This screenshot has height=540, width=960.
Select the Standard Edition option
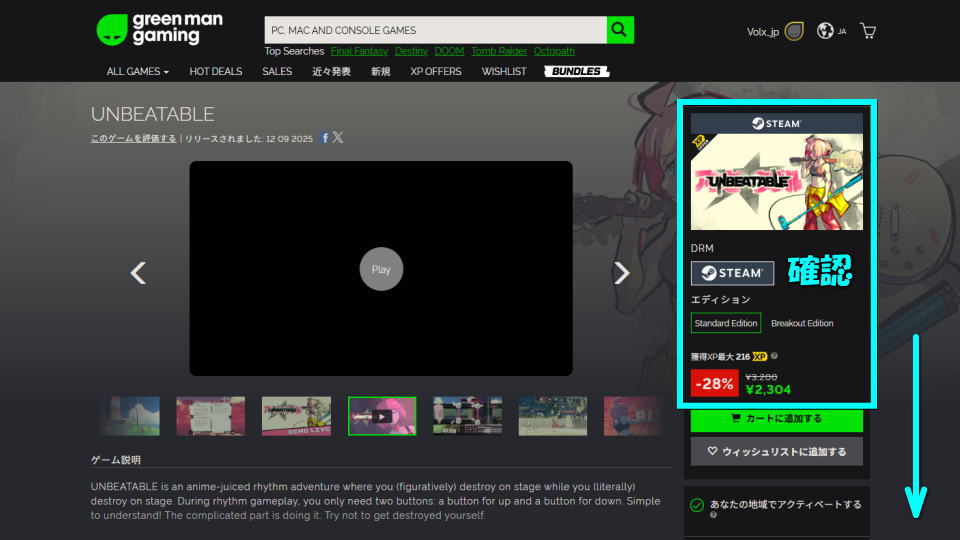[x=726, y=323]
